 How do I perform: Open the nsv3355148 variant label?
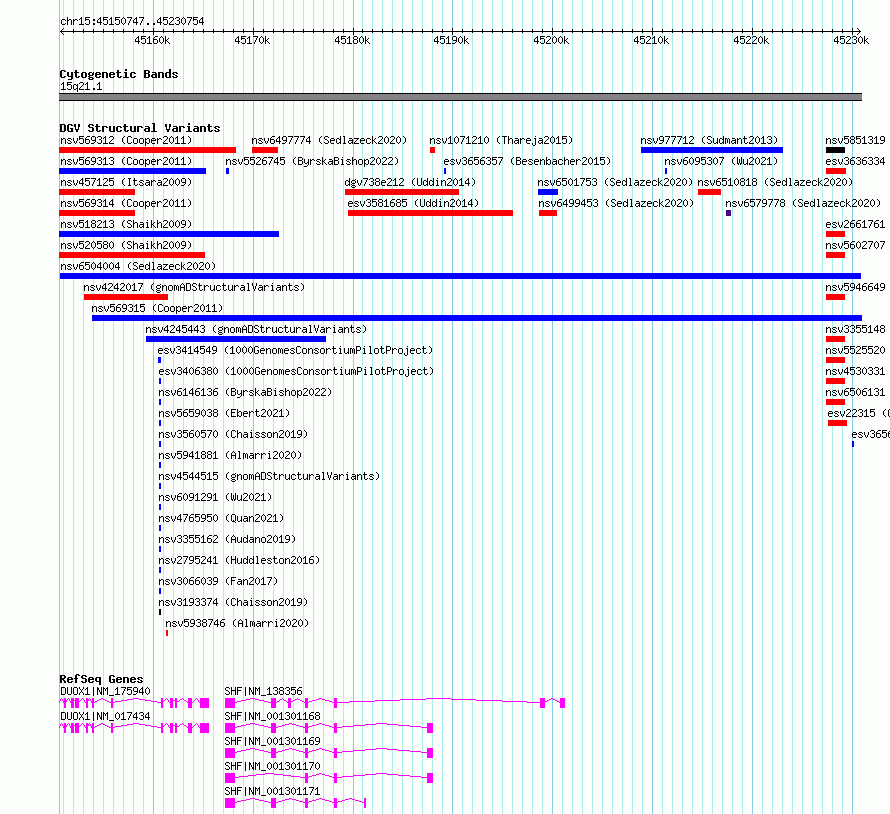pos(855,329)
